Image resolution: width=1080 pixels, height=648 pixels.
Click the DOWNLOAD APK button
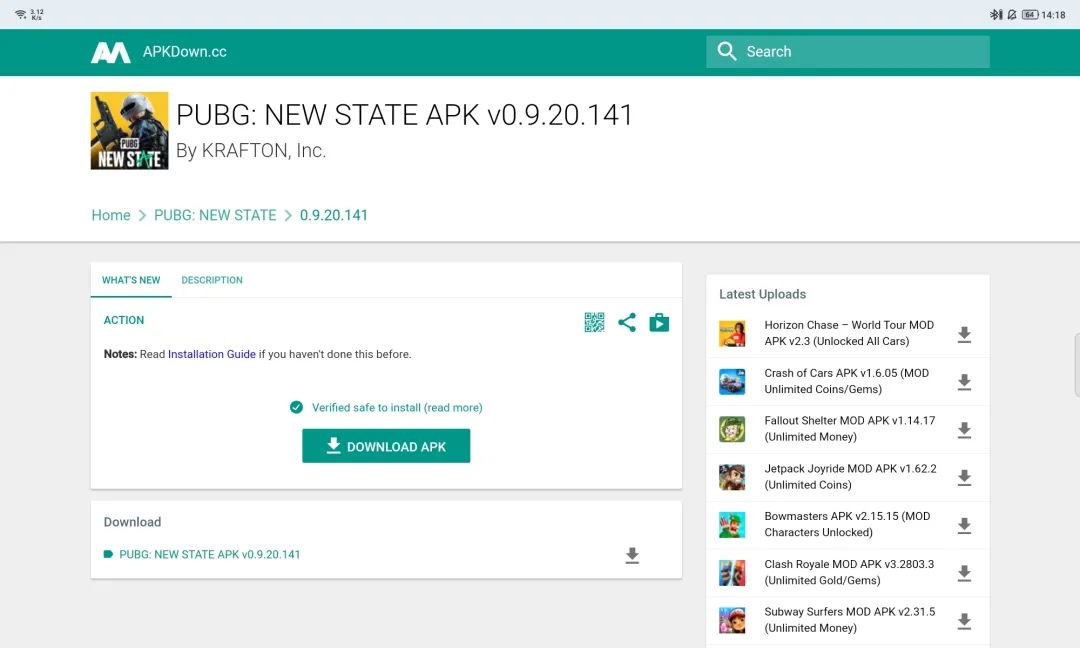(x=386, y=446)
